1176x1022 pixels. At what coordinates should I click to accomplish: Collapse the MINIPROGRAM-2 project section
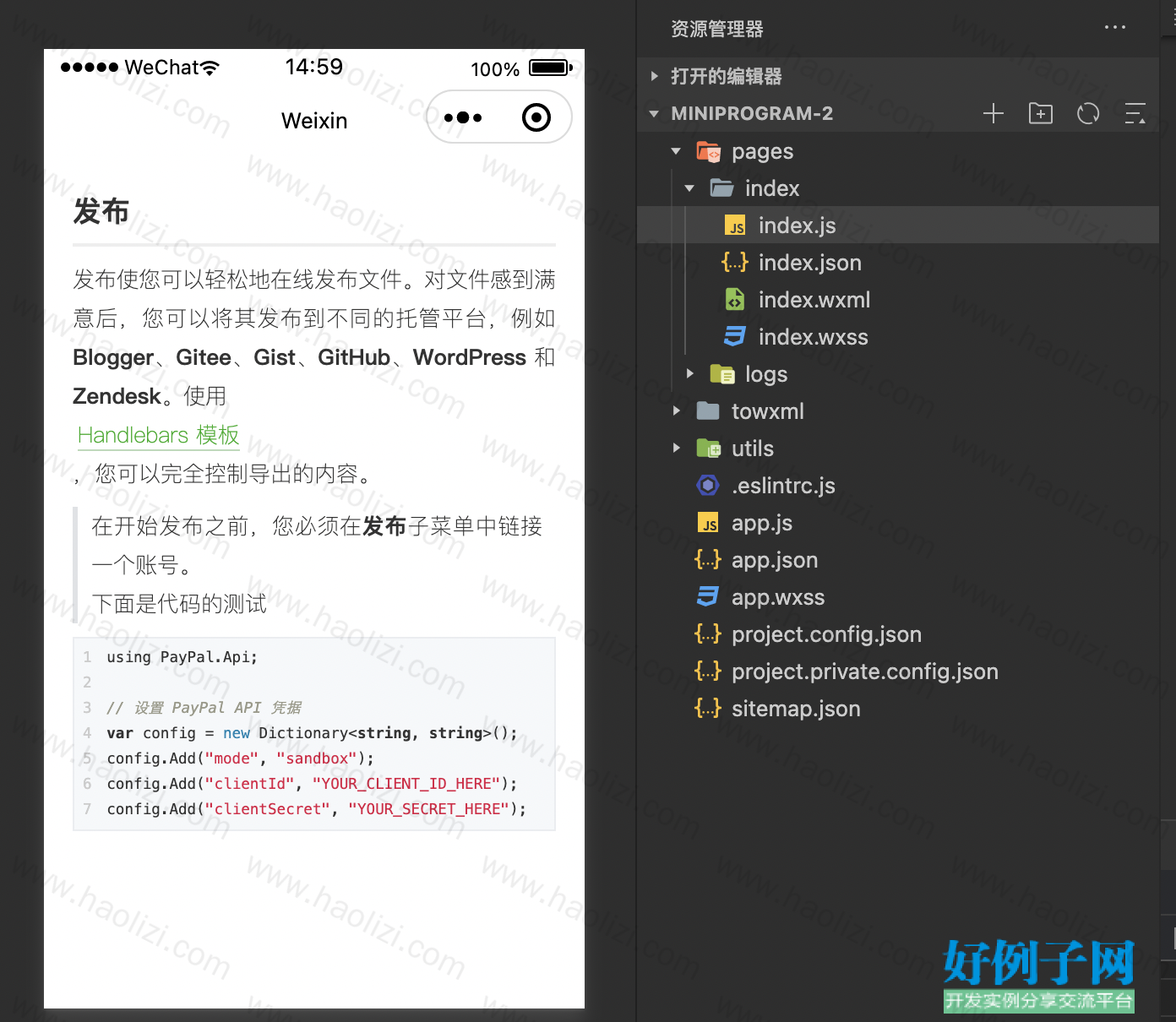[654, 113]
